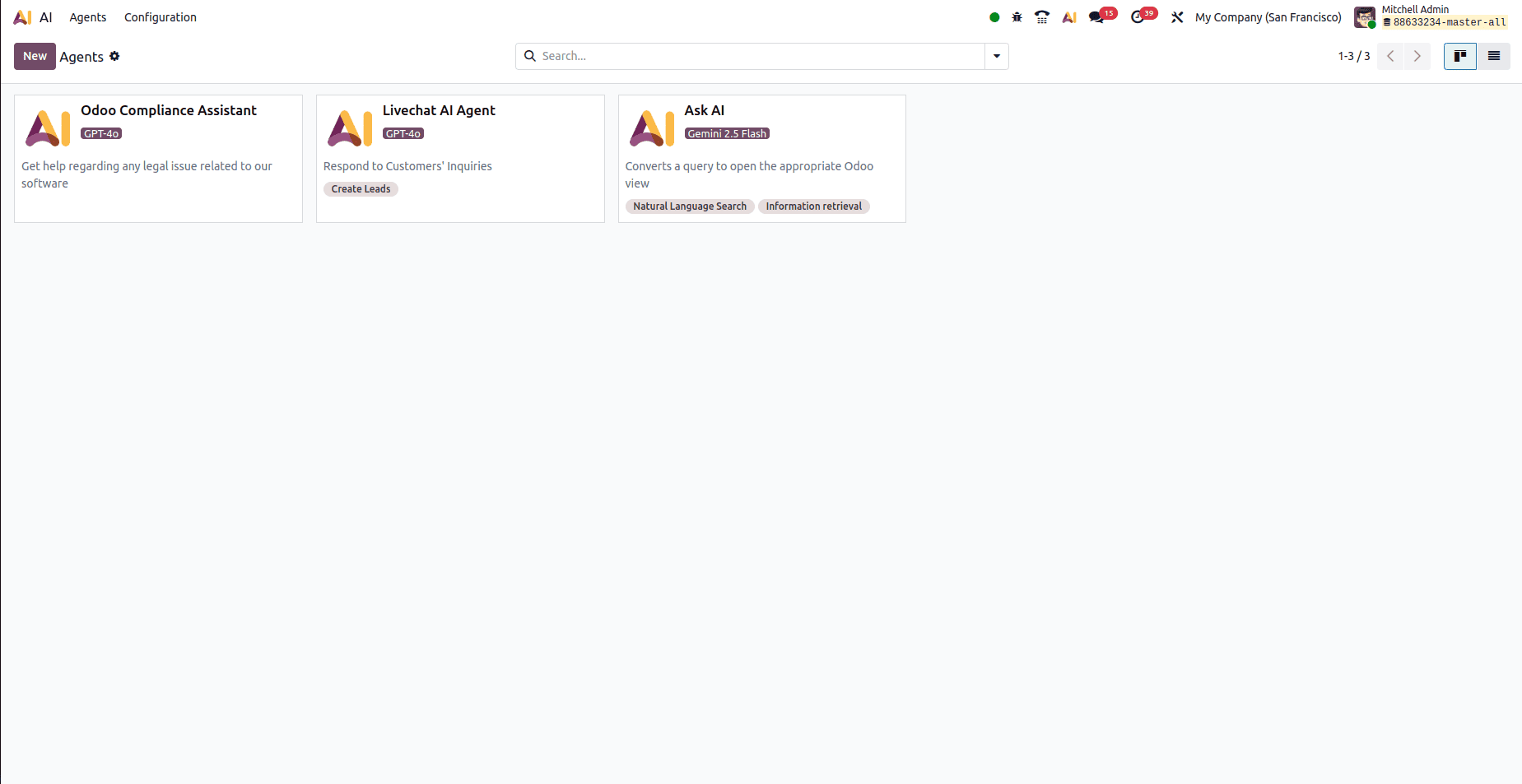Click the AI app name in navbar
This screenshot has width=1522, height=784.
pyautogui.click(x=46, y=17)
